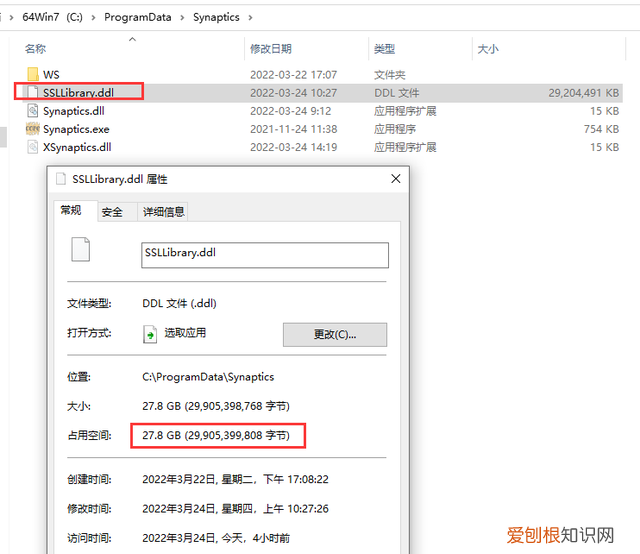Screen dimensions: 640x554
Task: Click the 选取应用 open-with icon
Action: click(x=150, y=334)
